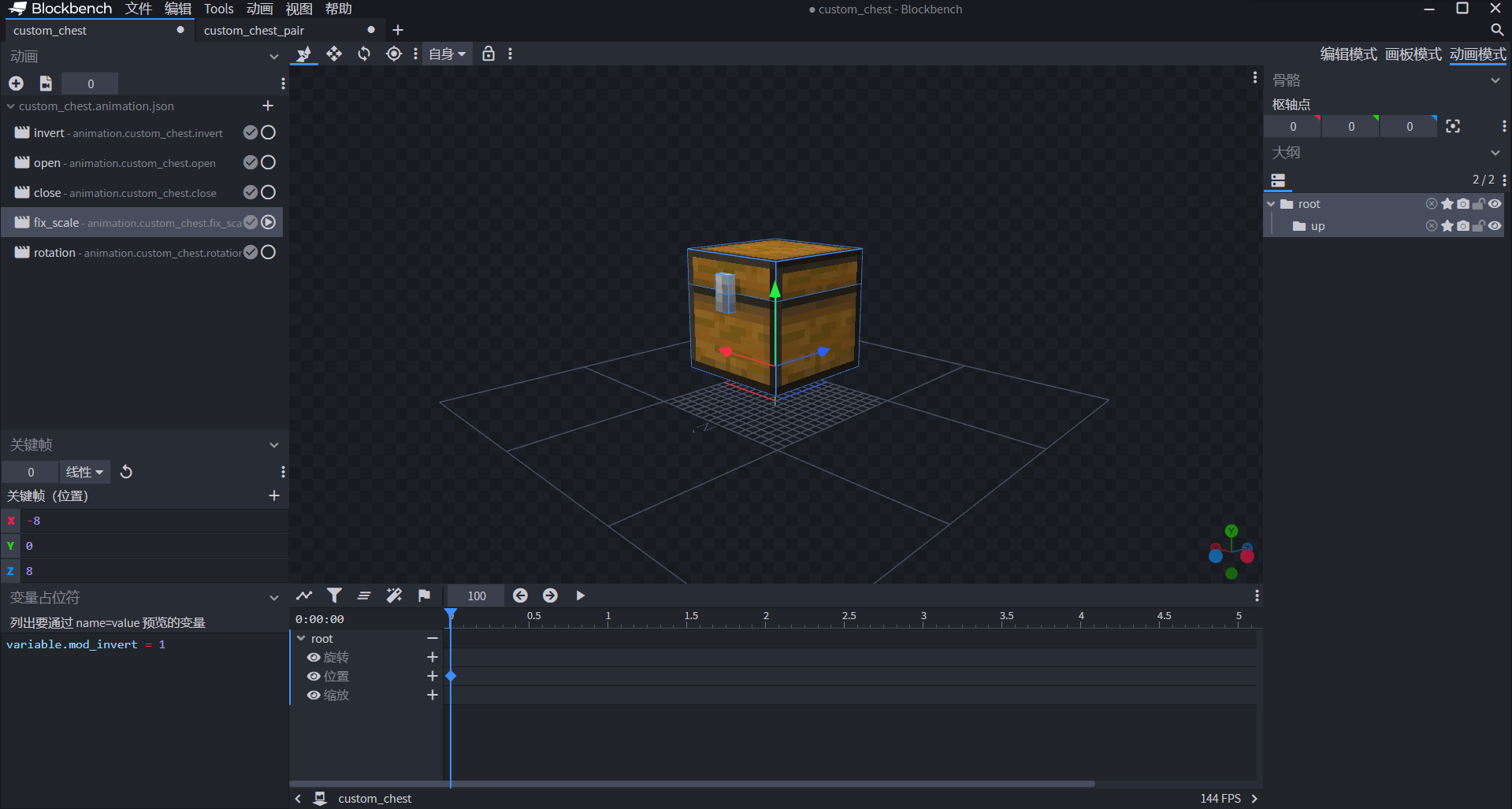The image size is (1512, 809).
Task: Toggle play circle for rotation animation
Action: pyautogui.click(x=268, y=252)
